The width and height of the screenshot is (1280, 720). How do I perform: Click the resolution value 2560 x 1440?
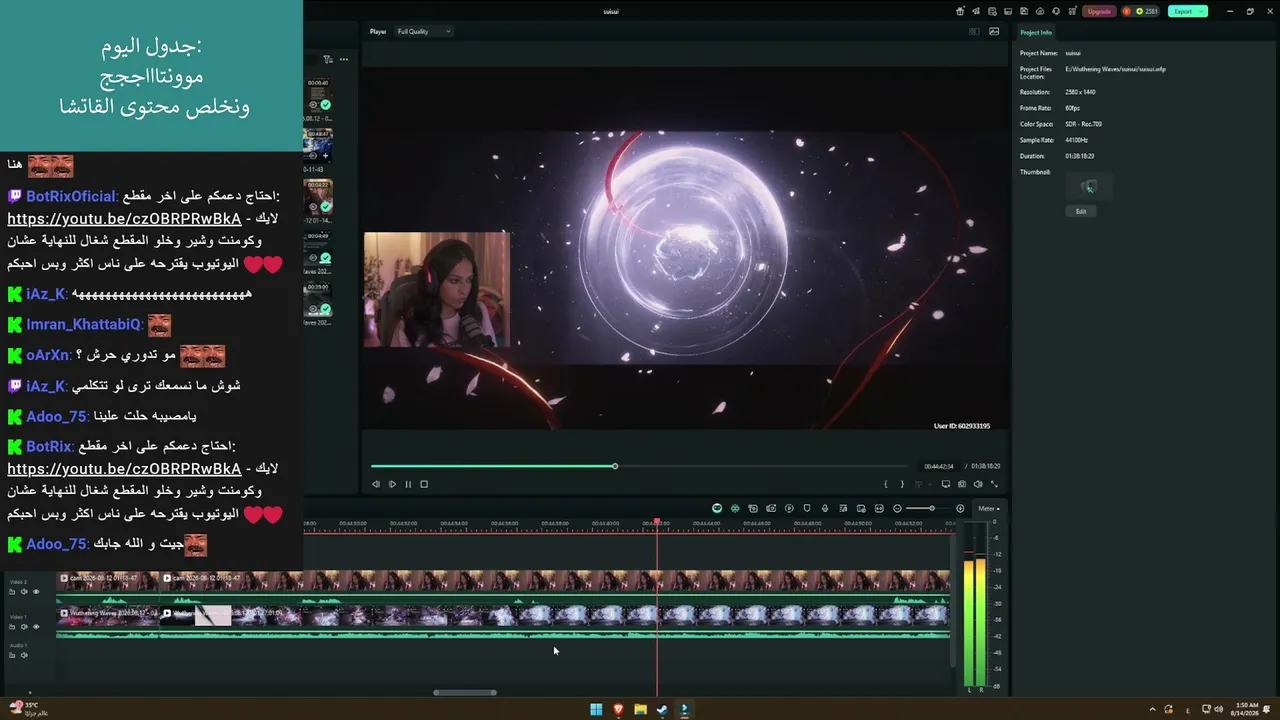[x=1080, y=92]
